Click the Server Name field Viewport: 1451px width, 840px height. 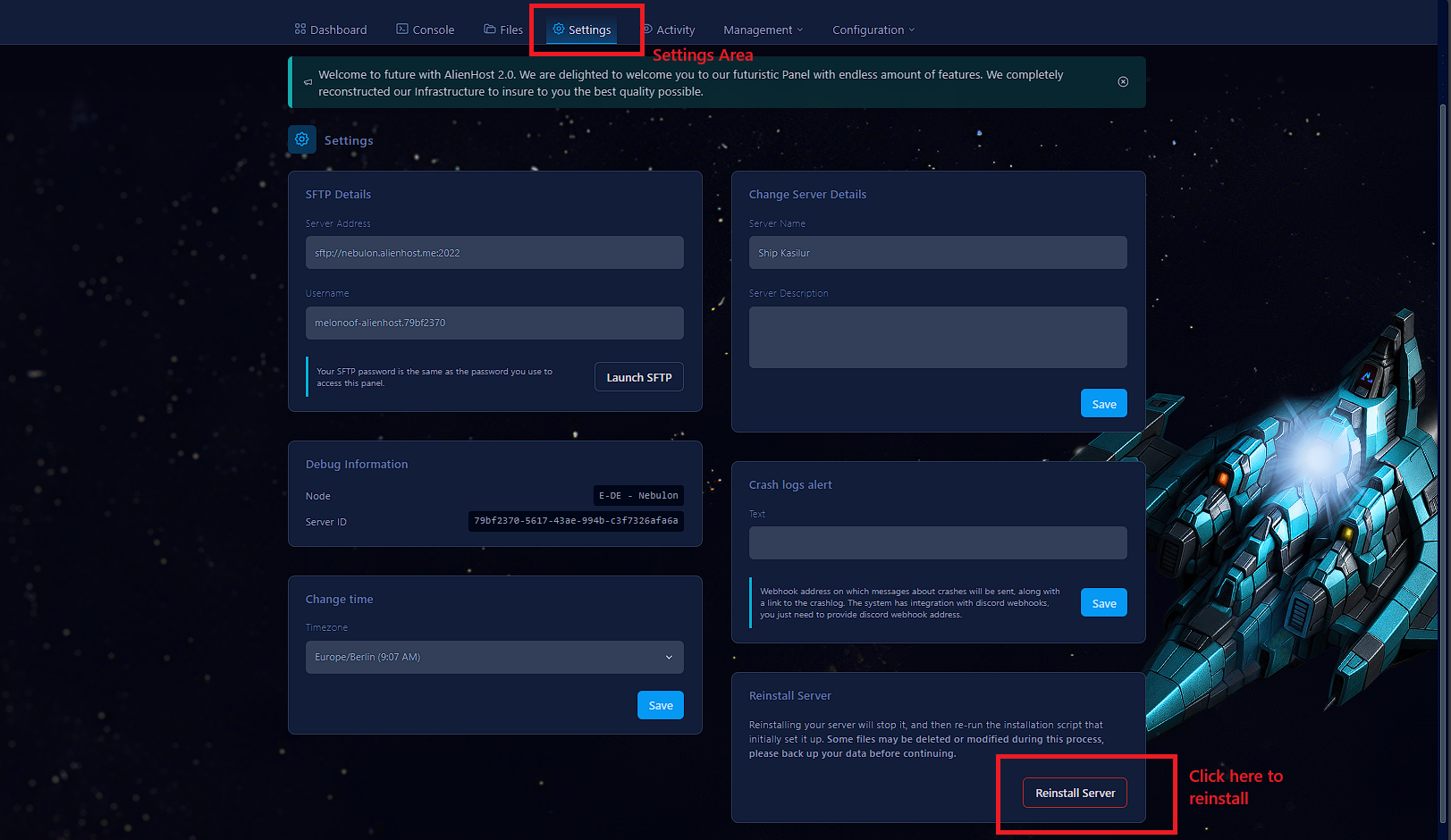[x=938, y=253]
